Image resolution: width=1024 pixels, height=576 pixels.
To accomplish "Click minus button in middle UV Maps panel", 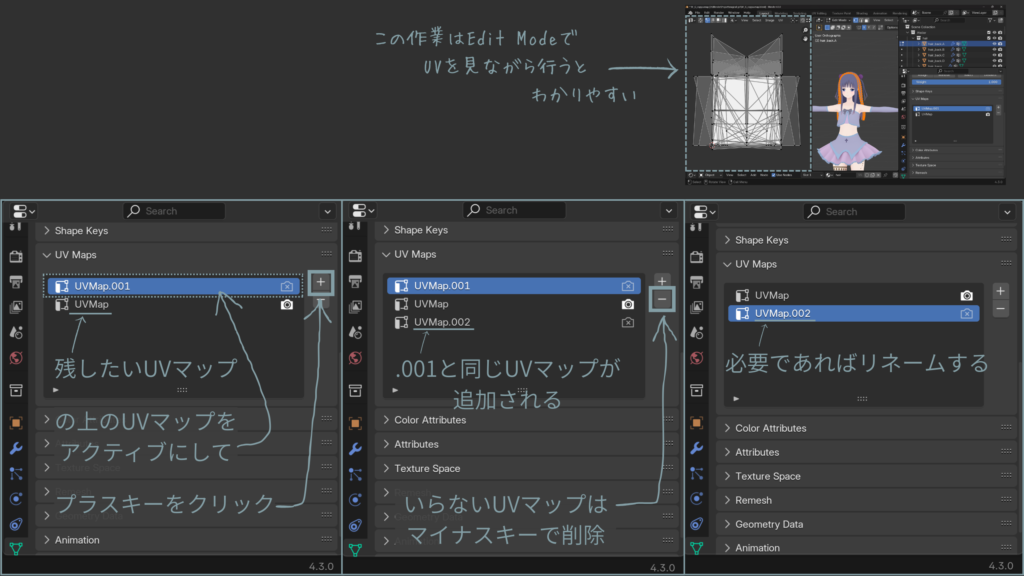I will click(661, 299).
